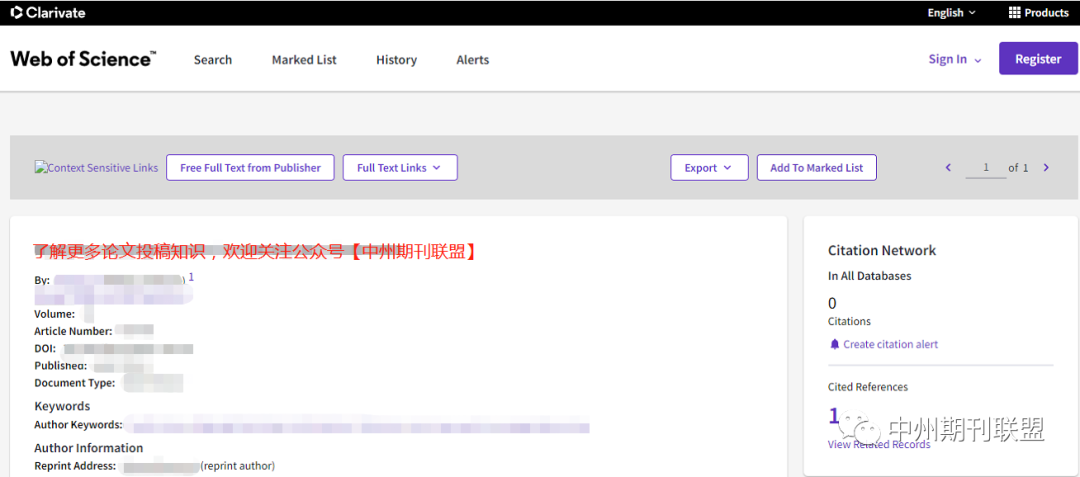The height and width of the screenshot is (477, 1080).
Task: Open the History page
Action: click(396, 60)
